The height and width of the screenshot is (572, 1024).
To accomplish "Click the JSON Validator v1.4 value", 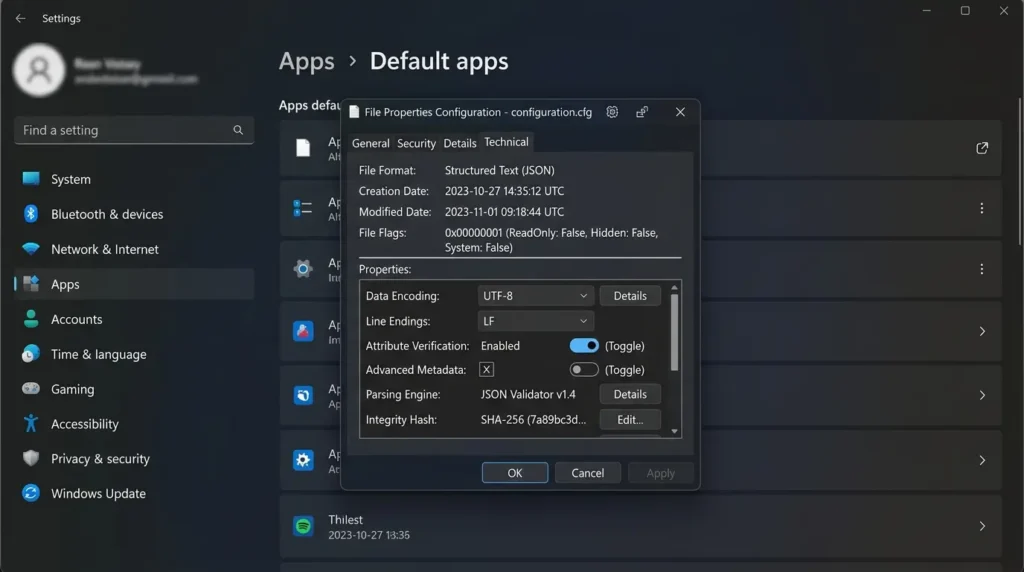I will pyautogui.click(x=528, y=394).
